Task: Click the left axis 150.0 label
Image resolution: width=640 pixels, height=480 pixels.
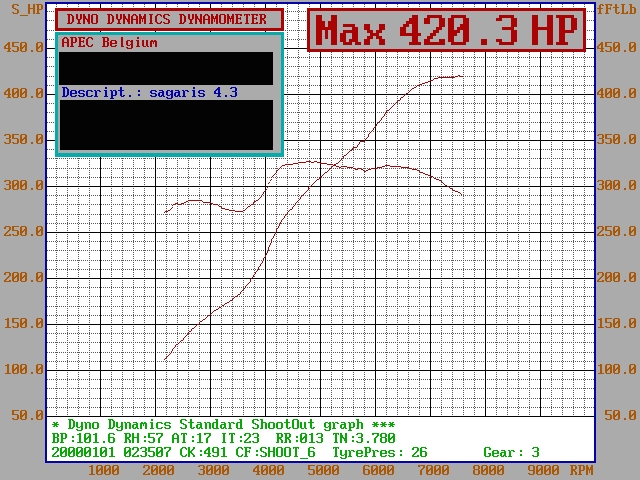Action: tap(23, 324)
